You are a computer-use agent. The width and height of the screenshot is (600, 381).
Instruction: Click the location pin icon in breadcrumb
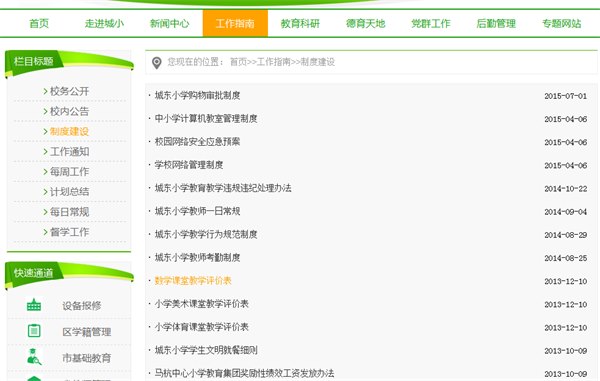point(157,63)
